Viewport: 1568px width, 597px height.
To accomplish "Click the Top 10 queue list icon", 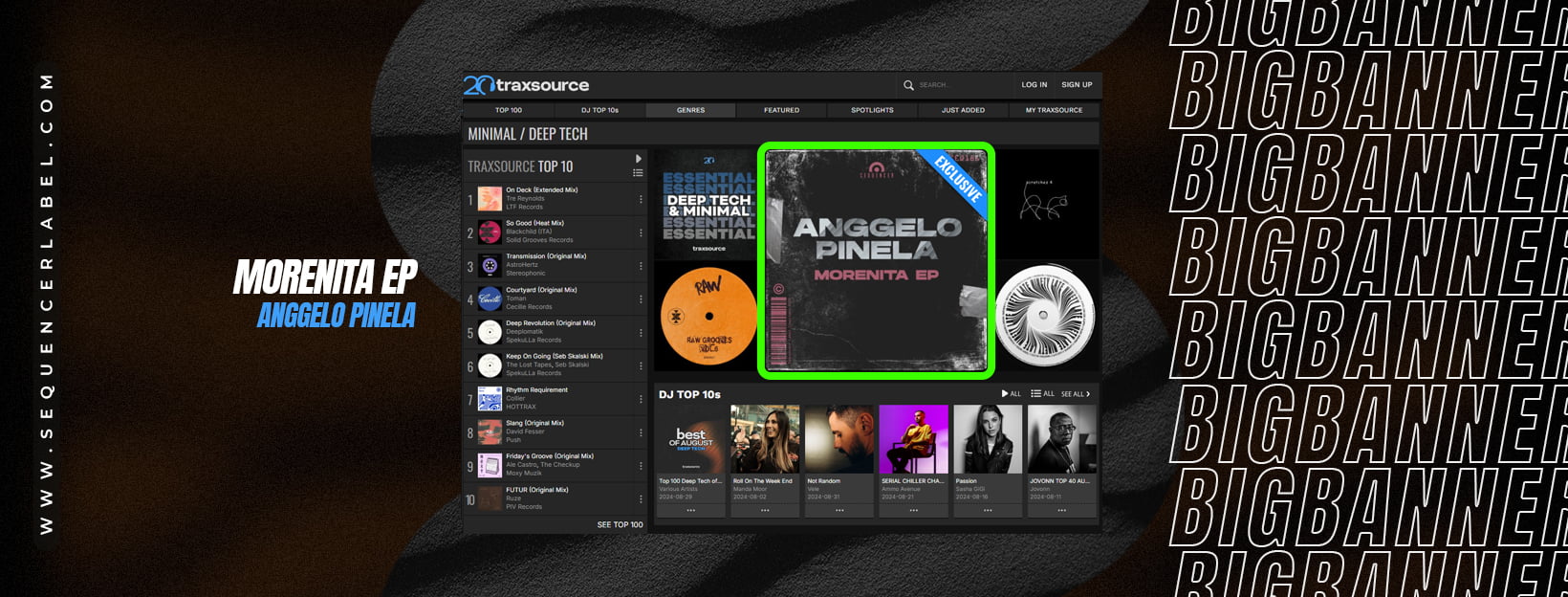I will [638, 173].
